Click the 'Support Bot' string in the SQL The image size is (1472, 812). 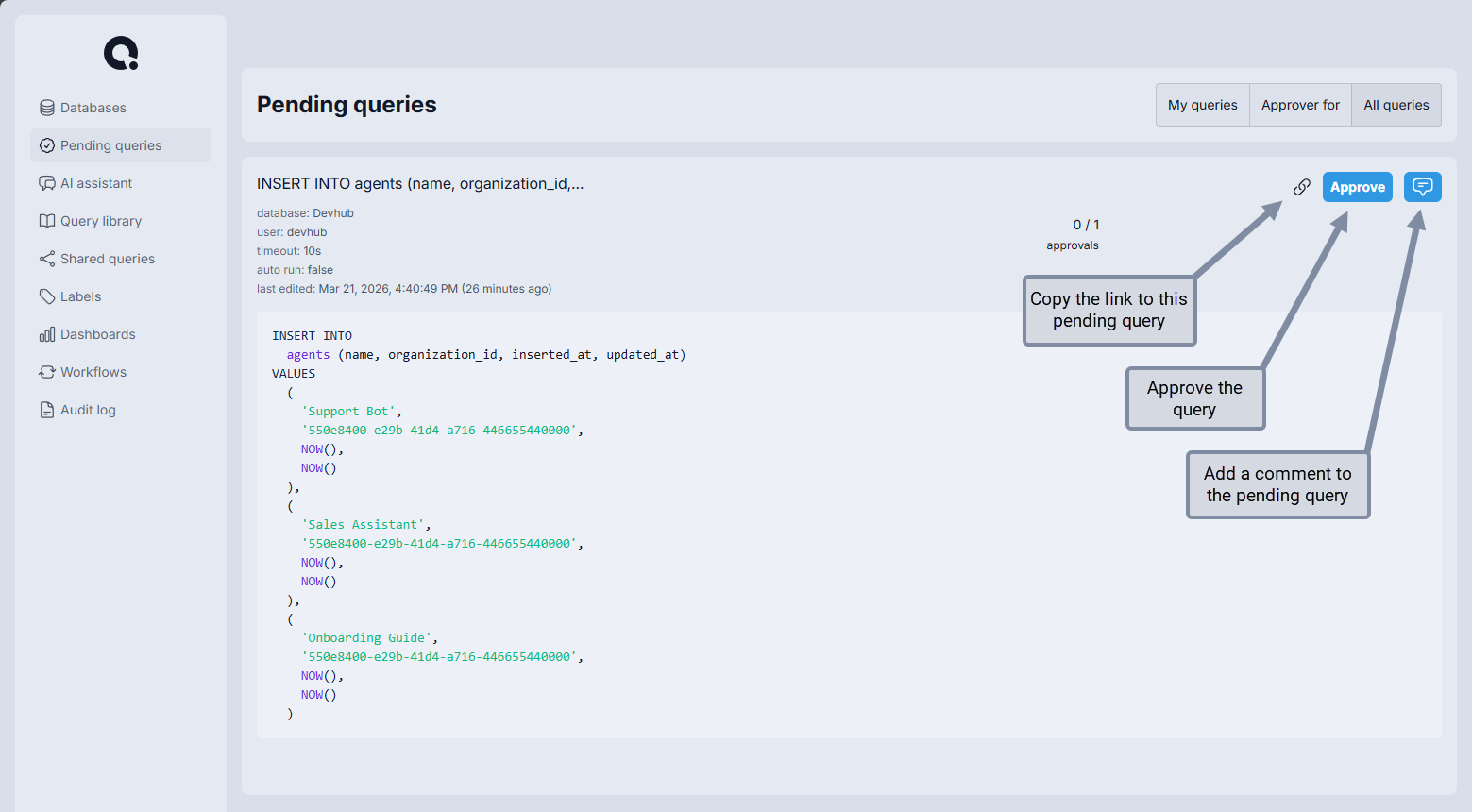tap(347, 412)
